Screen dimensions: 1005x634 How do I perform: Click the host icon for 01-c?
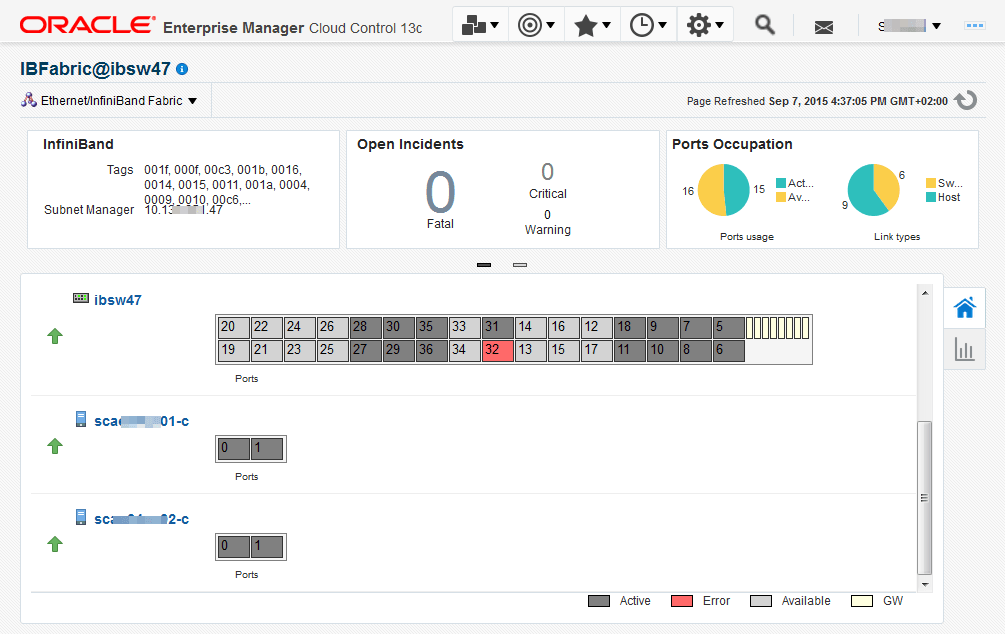pyautogui.click(x=81, y=419)
